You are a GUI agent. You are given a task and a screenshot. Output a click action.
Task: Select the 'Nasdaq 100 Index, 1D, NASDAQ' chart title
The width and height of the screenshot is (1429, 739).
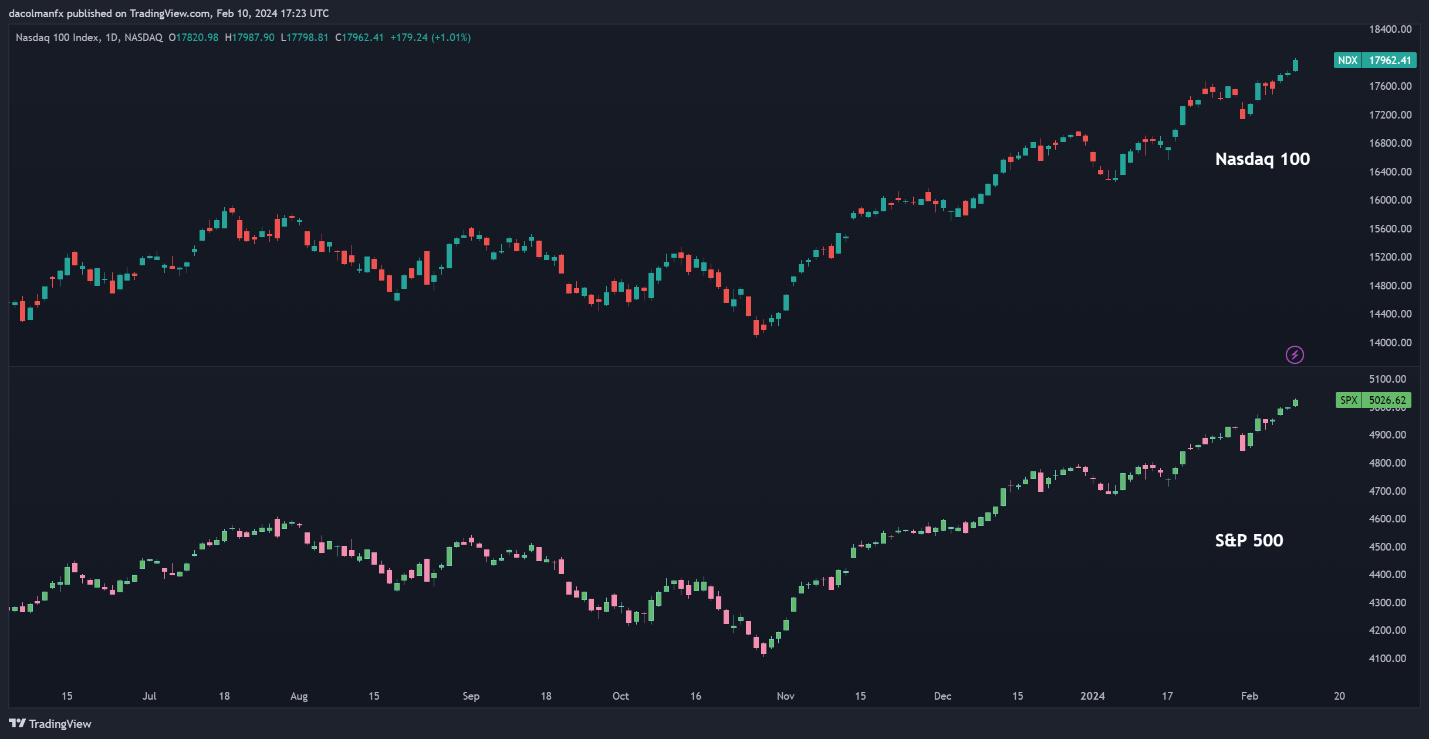click(x=88, y=38)
